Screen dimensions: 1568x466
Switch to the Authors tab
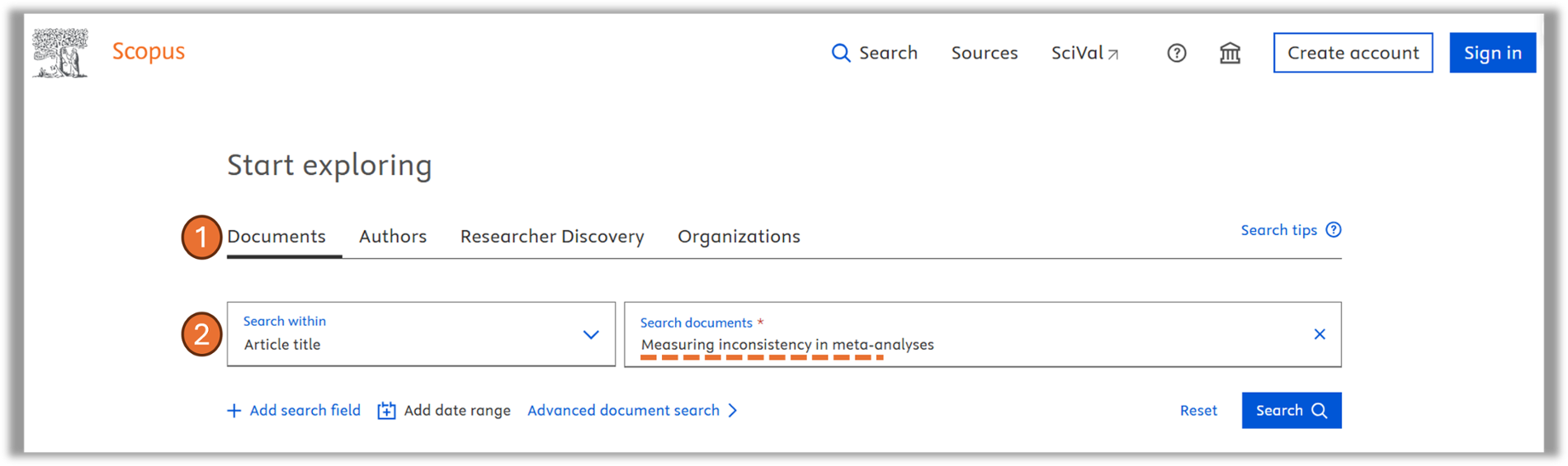[393, 237]
